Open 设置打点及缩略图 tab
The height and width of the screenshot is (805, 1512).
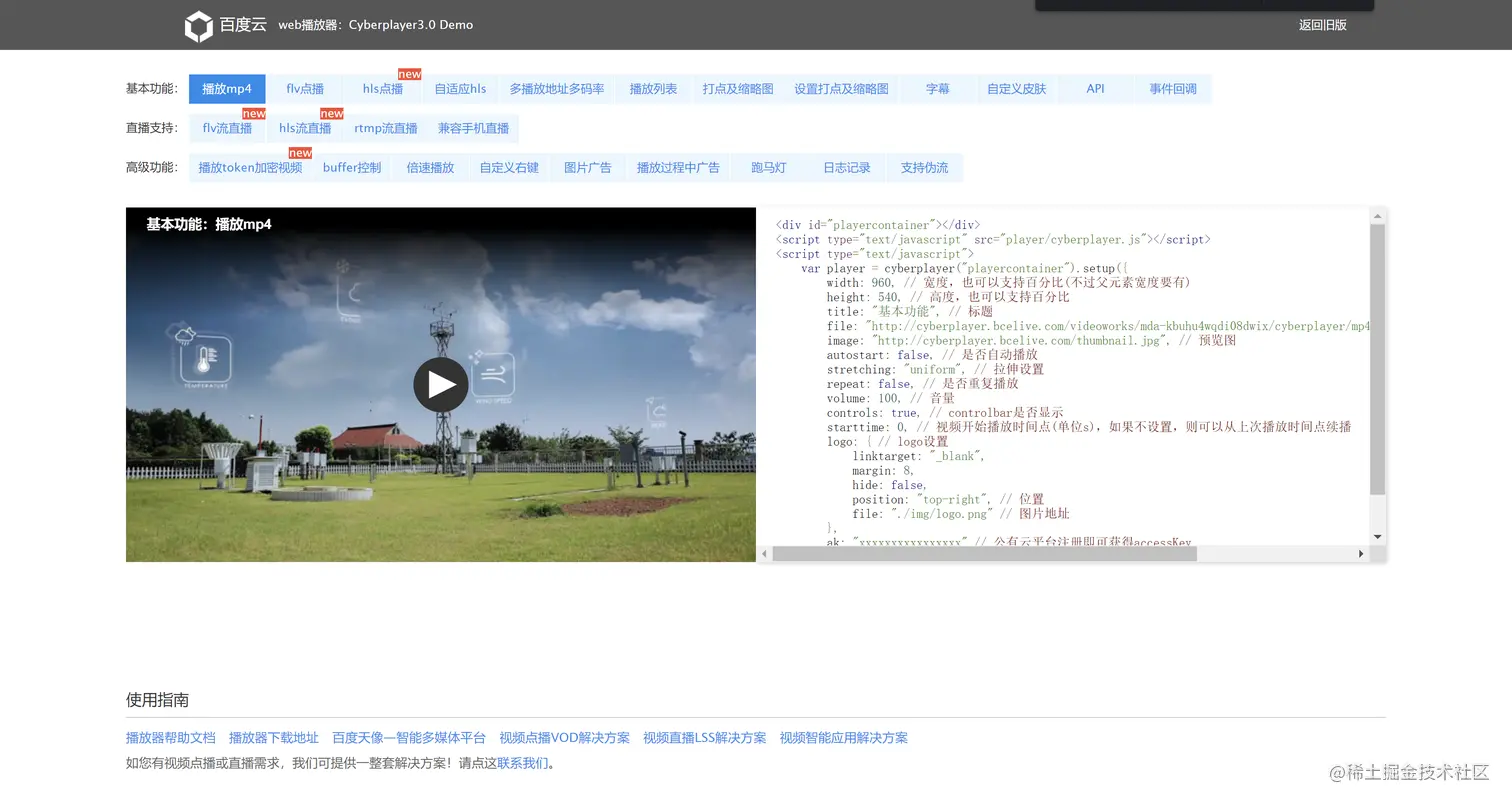point(841,88)
